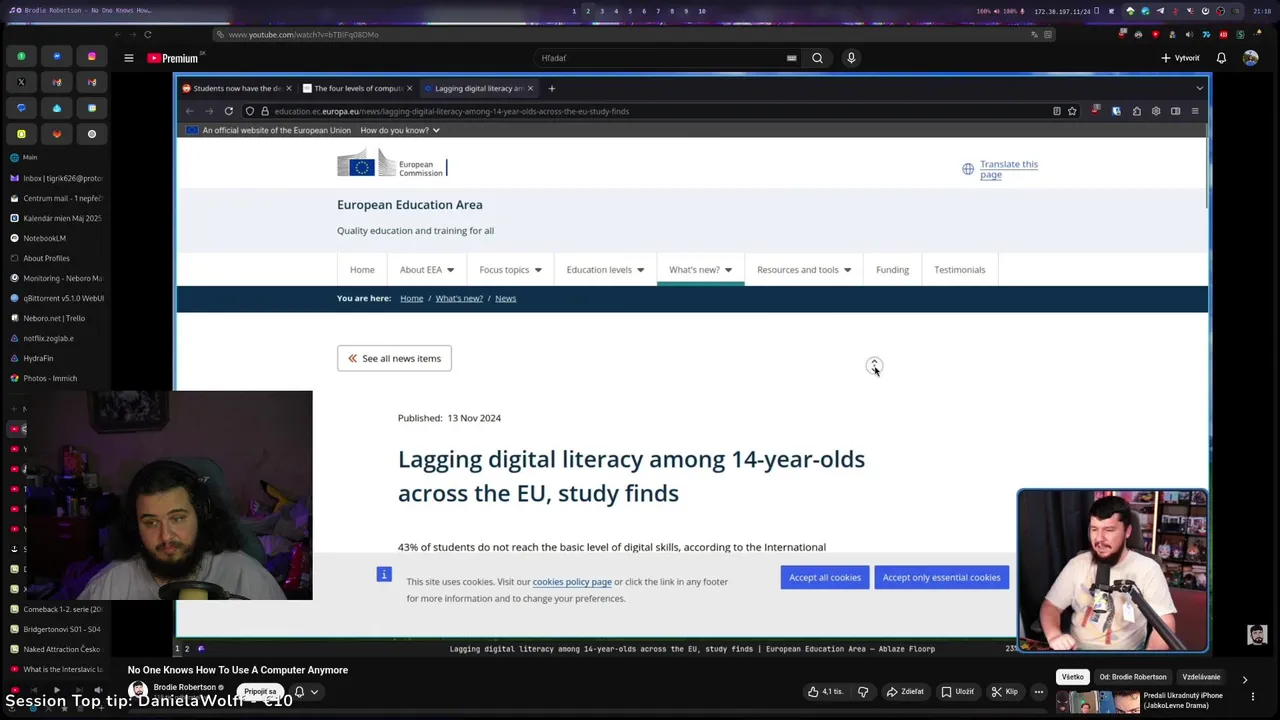
Task: Click the 'Translate this page' link
Action: 1008,169
